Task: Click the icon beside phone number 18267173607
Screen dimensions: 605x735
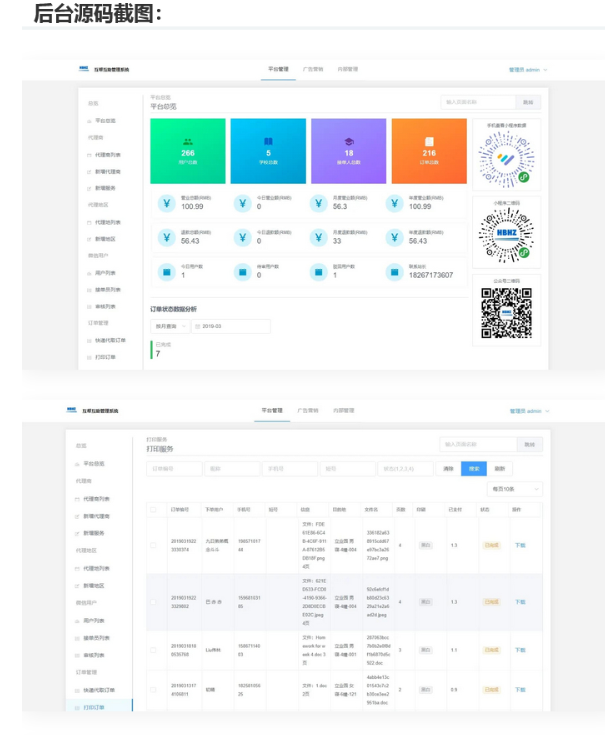Action: click(x=395, y=270)
